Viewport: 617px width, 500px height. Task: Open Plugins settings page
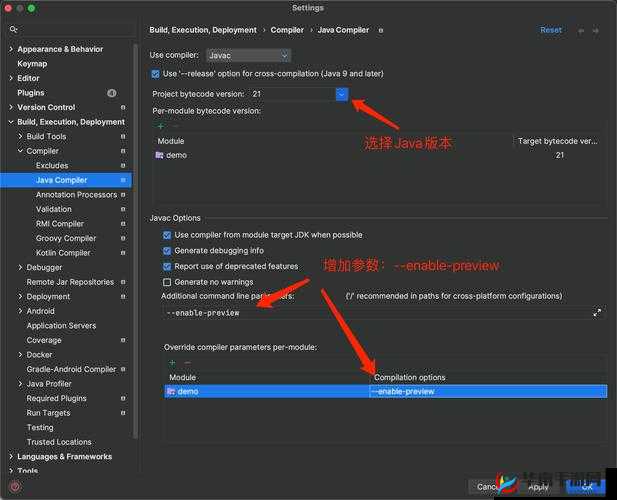(x=31, y=93)
